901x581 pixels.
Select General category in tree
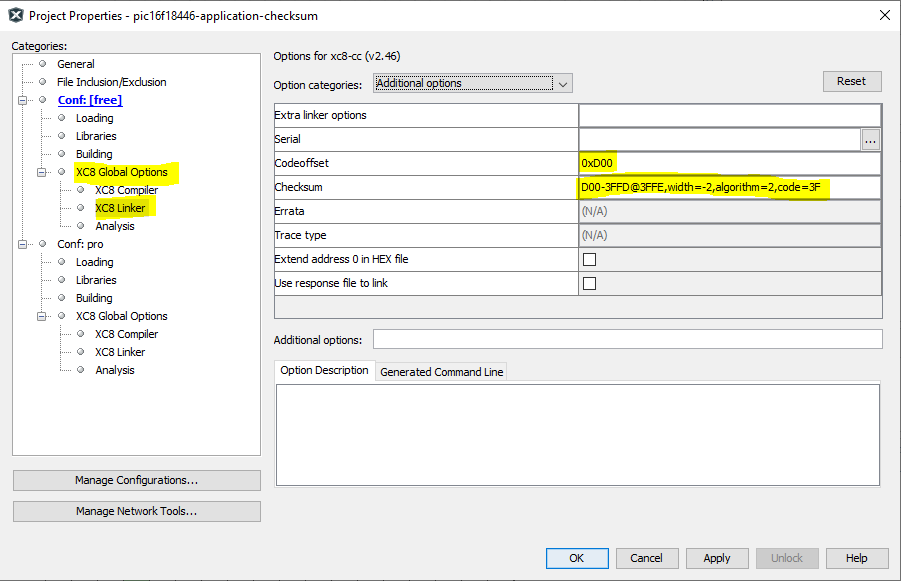(75, 64)
